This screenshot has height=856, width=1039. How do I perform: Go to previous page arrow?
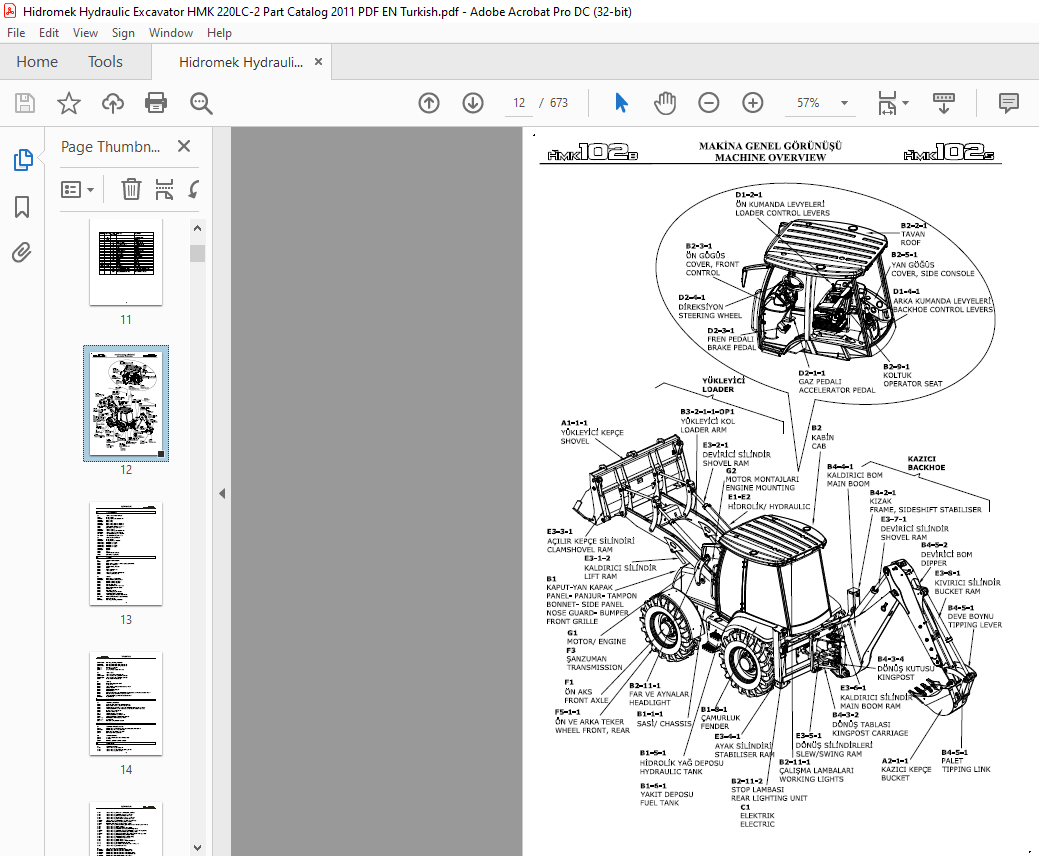(x=429, y=103)
